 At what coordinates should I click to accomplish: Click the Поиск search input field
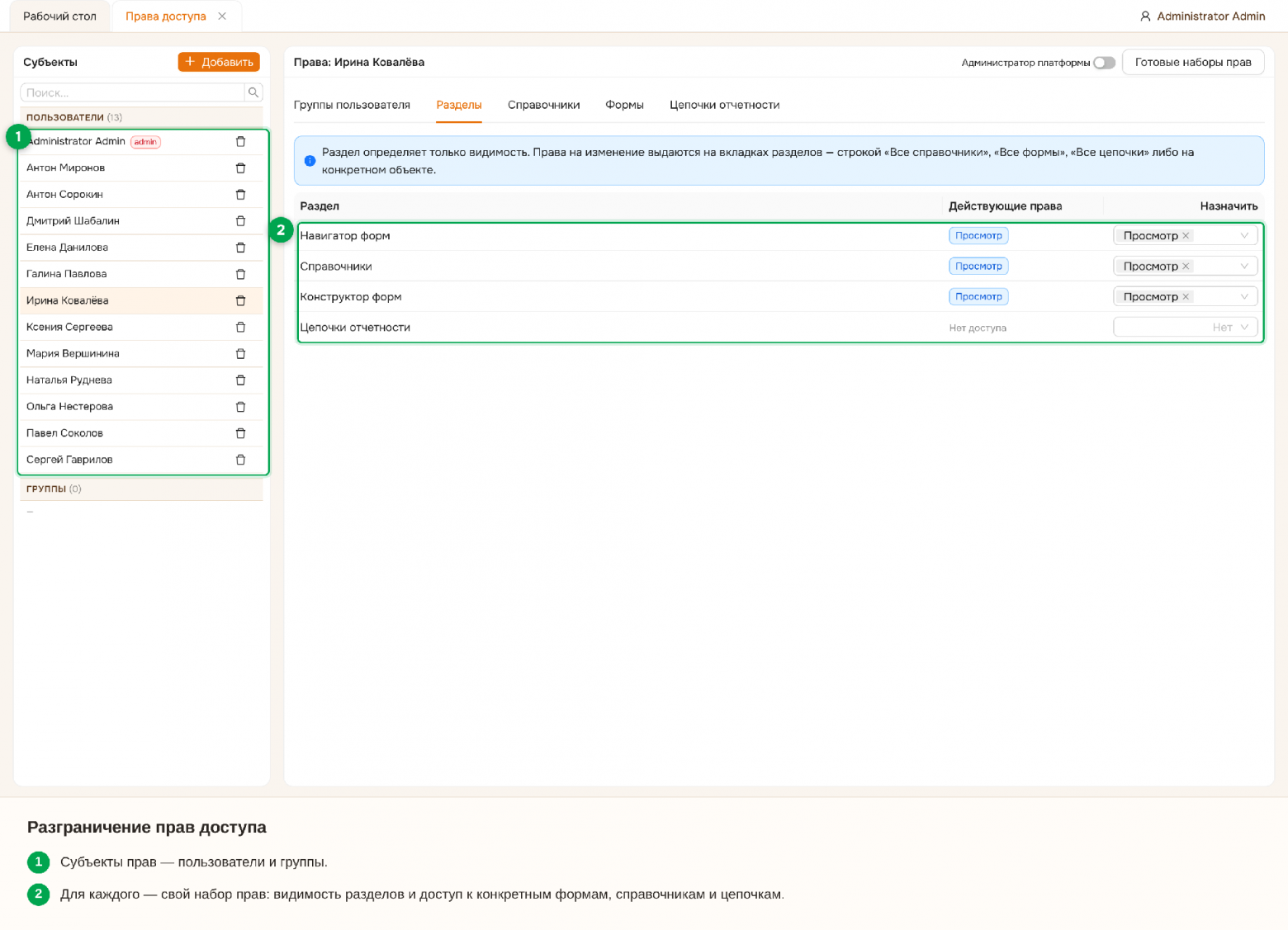[x=132, y=92]
